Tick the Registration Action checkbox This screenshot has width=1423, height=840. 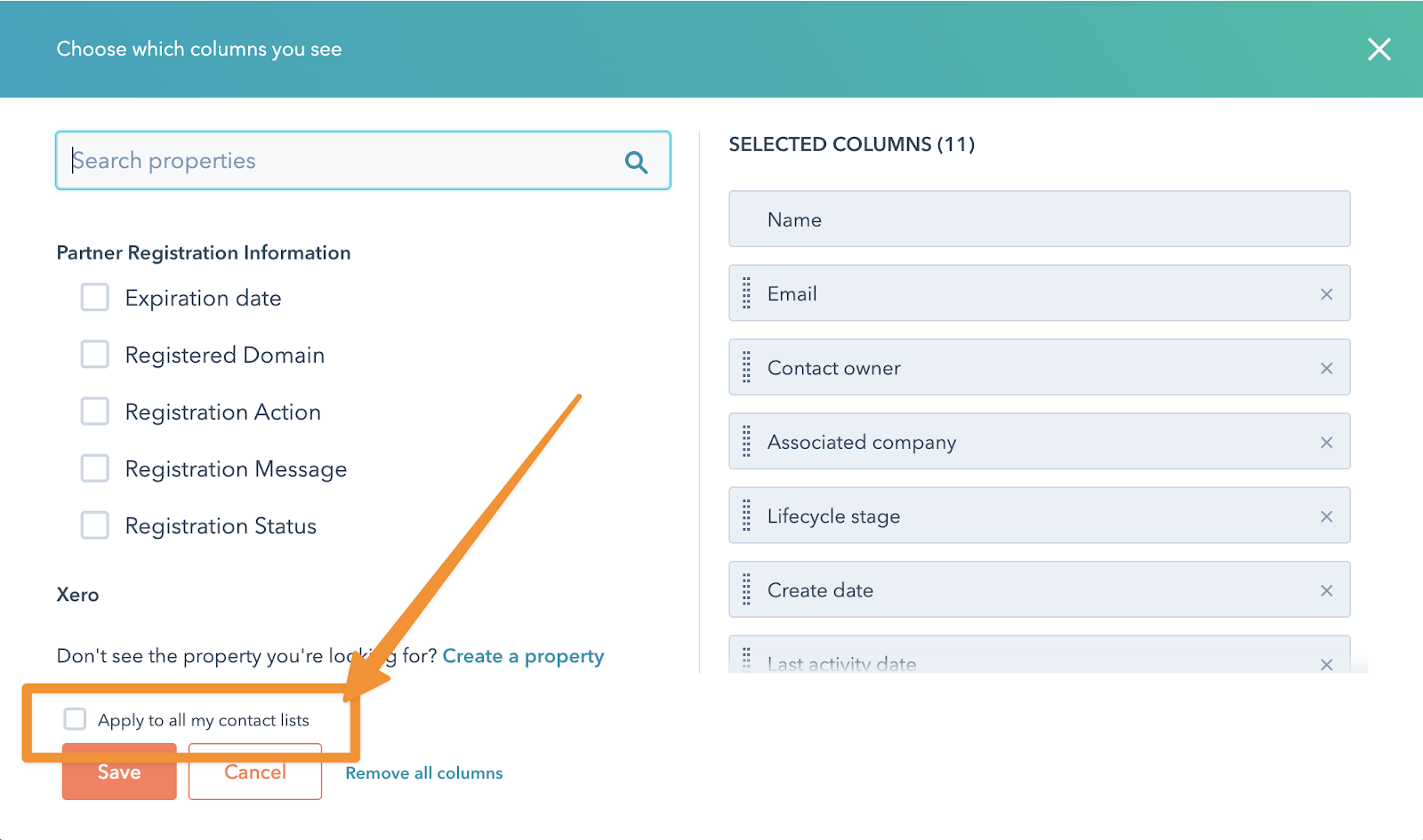coord(95,412)
